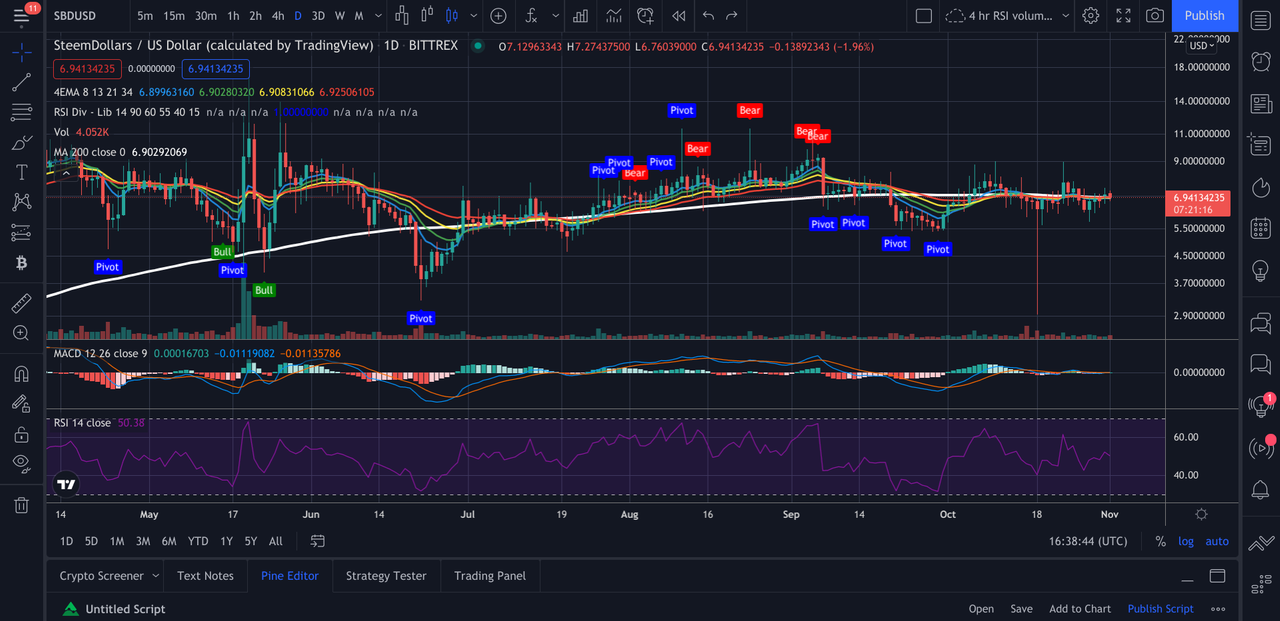Click Add to Chart in Pine Editor
This screenshot has height=621, width=1280.
pyautogui.click(x=1080, y=609)
